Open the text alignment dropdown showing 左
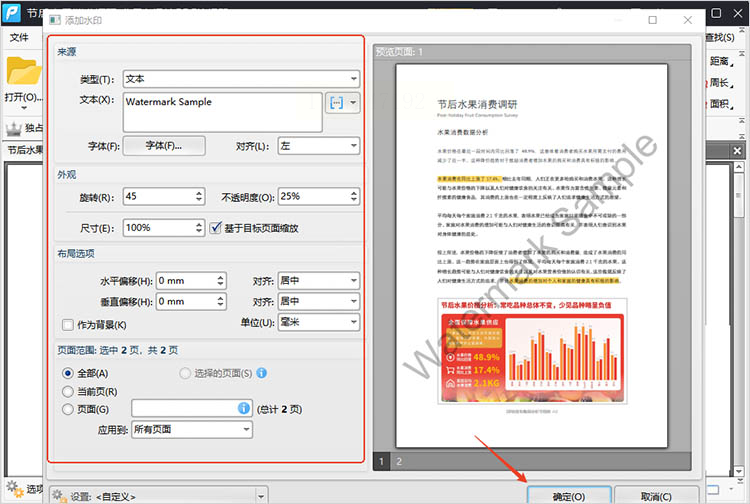 coord(319,146)
